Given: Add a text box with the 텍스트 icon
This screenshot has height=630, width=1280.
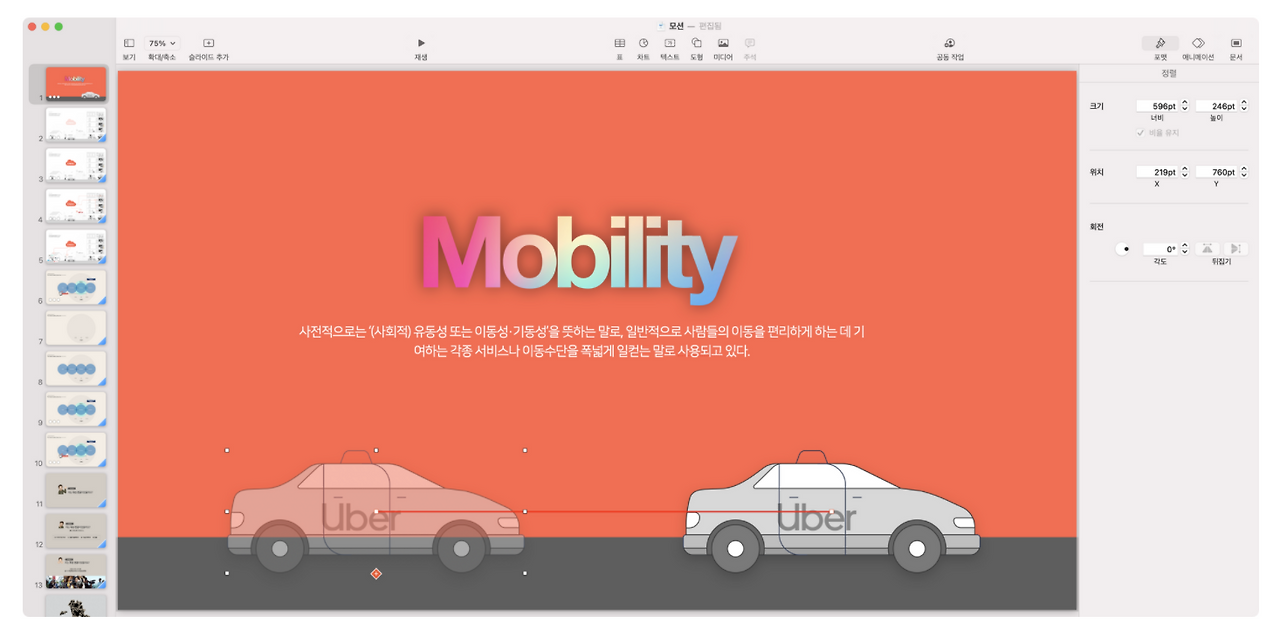Looking at the screenshot, I should click(x=670, y=43).
